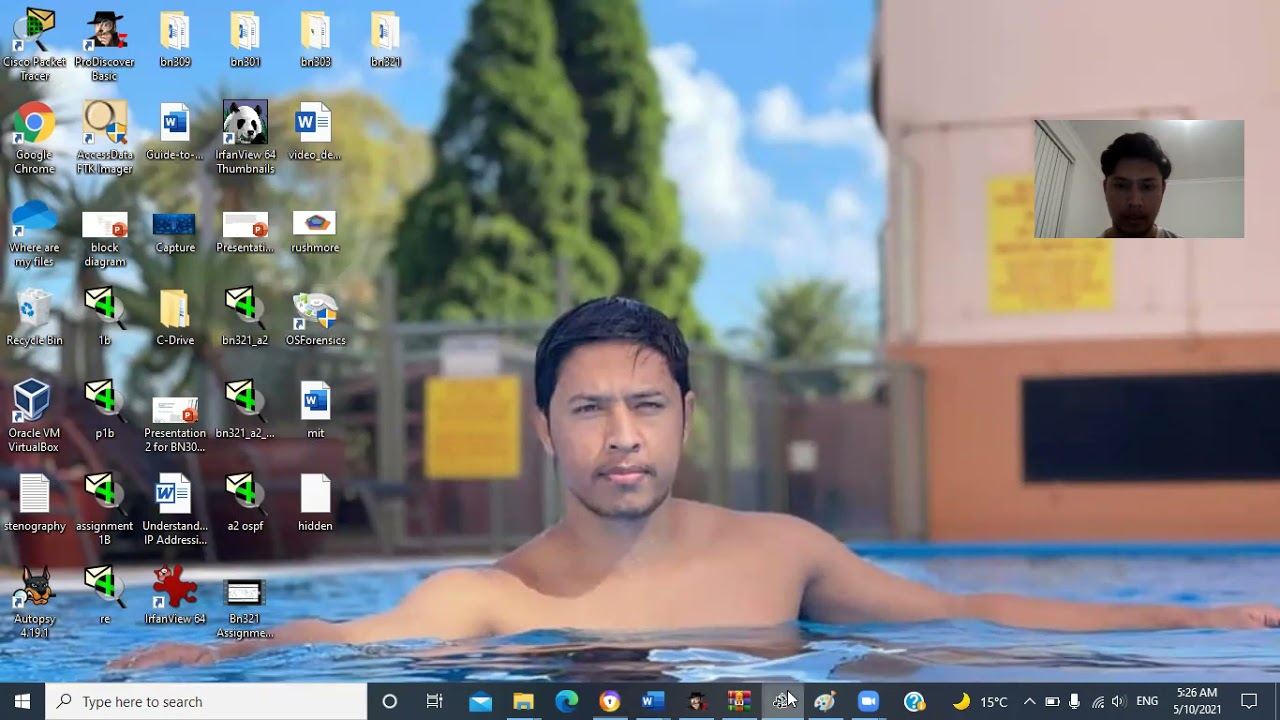Open Where are my files shortcut
Screen dimensions: 1280x720
coord(34,234)
